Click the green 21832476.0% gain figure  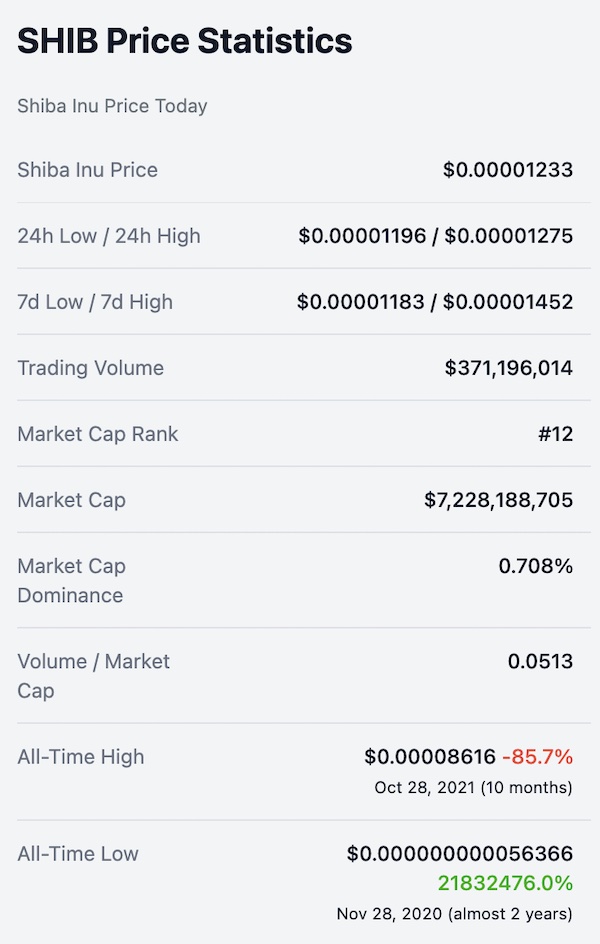[505, 883]
